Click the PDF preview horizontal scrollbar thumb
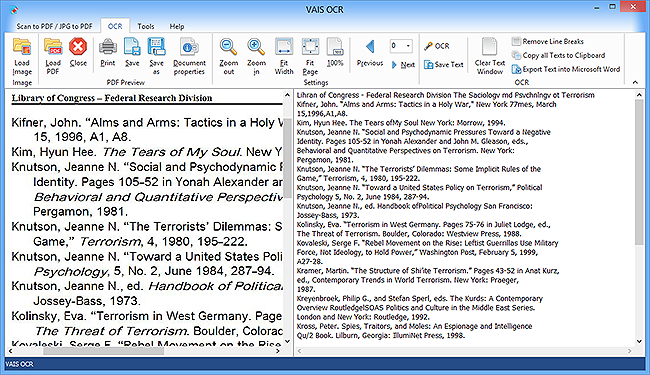650x375 pixels. click(103, 351)
